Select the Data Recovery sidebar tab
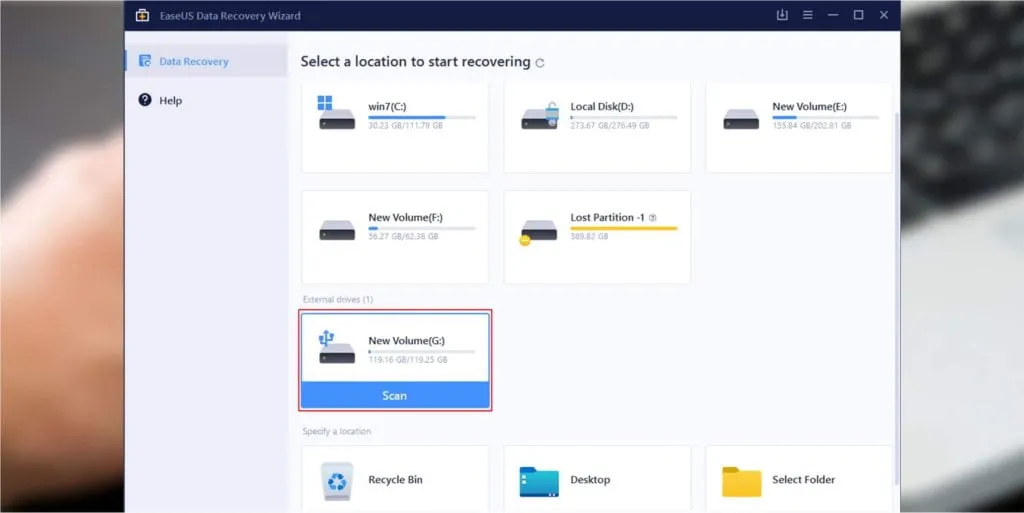Viewport: 1024px width, 513px height. pos(206,61)
